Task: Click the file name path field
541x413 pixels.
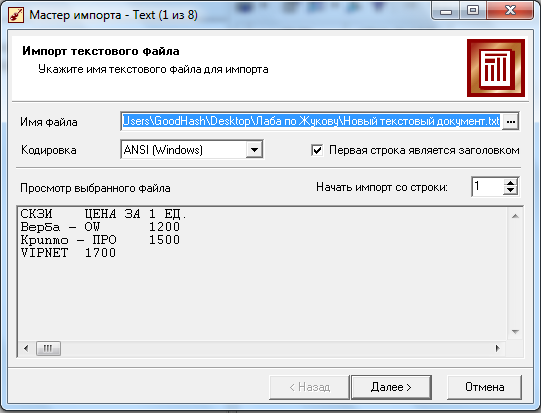Action: coord(311,121)
